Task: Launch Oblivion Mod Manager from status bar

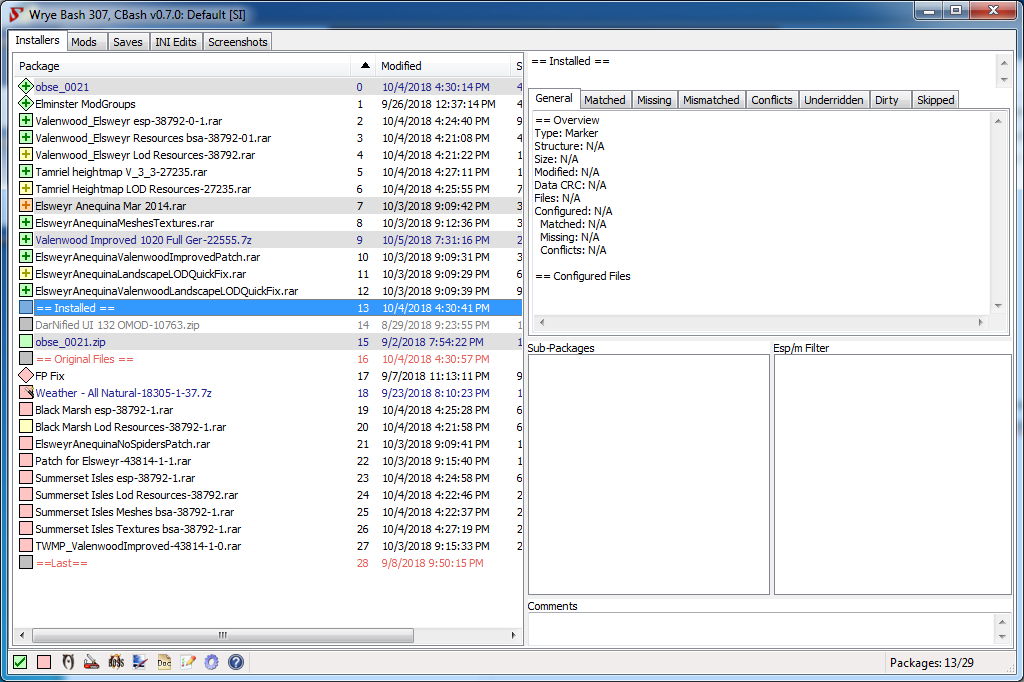Action: tap(139, 661)
